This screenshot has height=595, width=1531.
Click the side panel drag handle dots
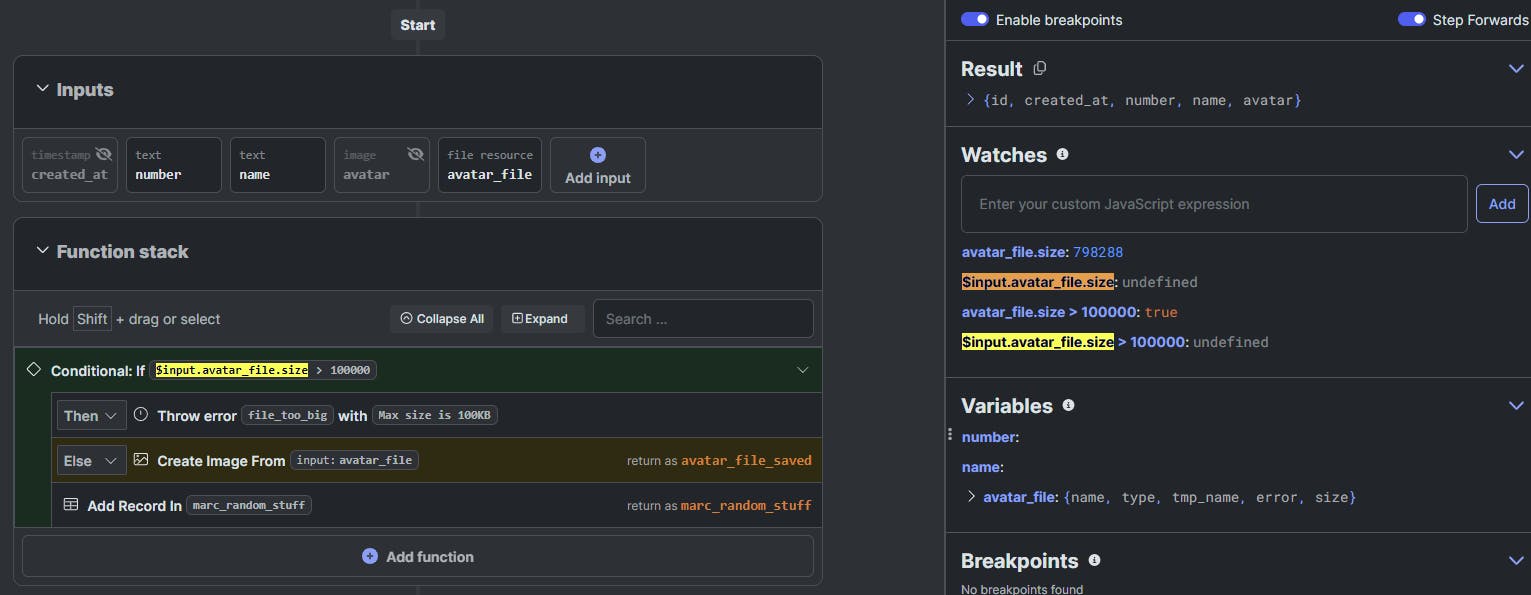pyautogui.click(x=950, y=435)
